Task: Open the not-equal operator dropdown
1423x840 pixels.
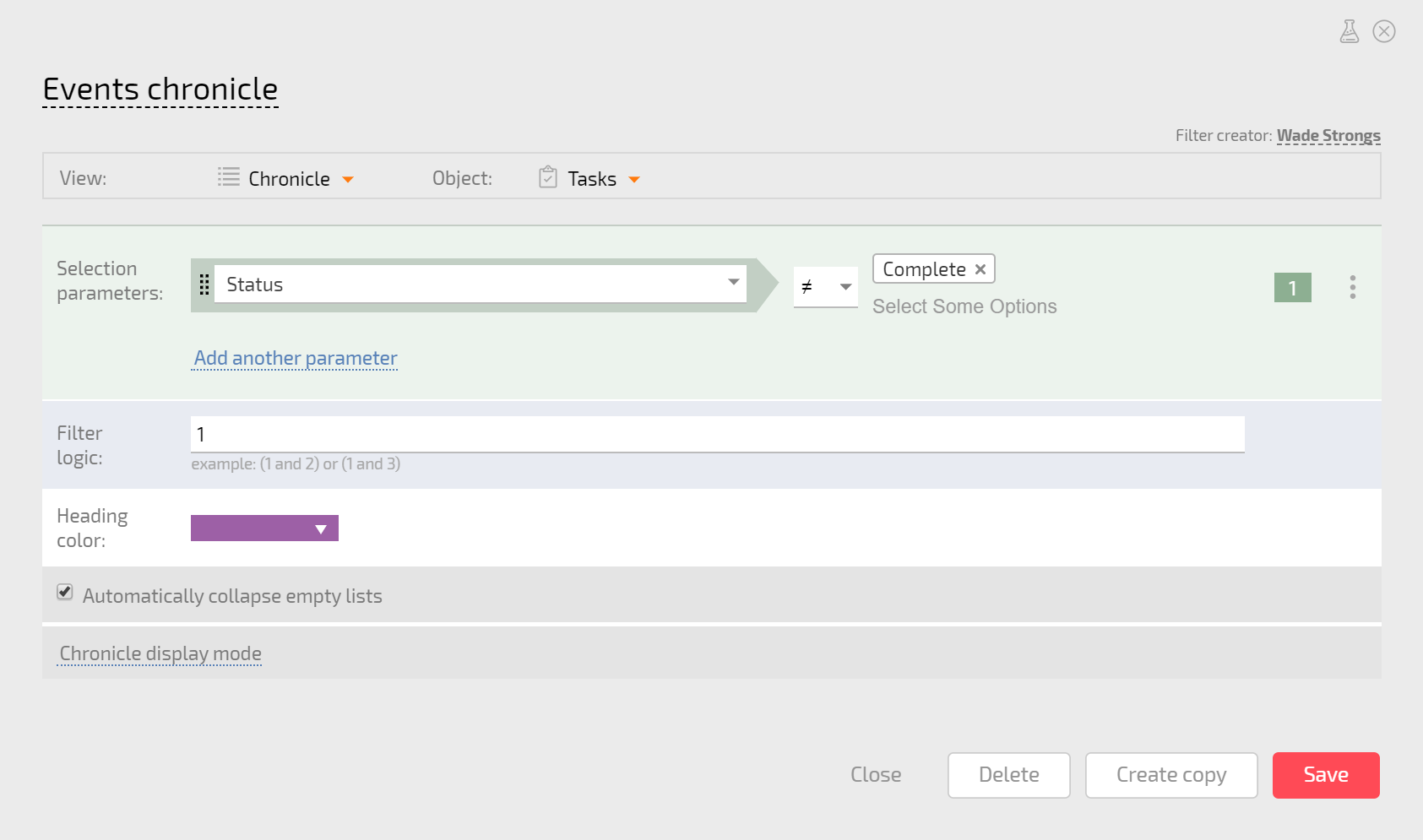Action: point(825,287)
